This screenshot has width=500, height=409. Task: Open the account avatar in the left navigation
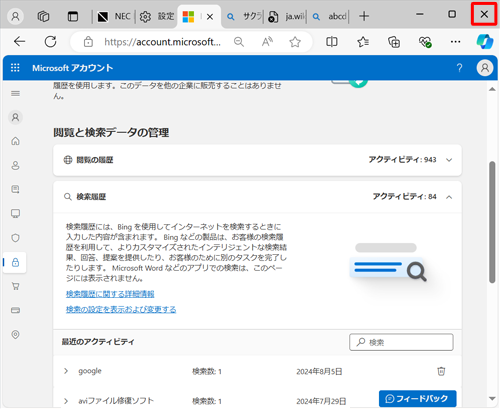coord(15,117)
